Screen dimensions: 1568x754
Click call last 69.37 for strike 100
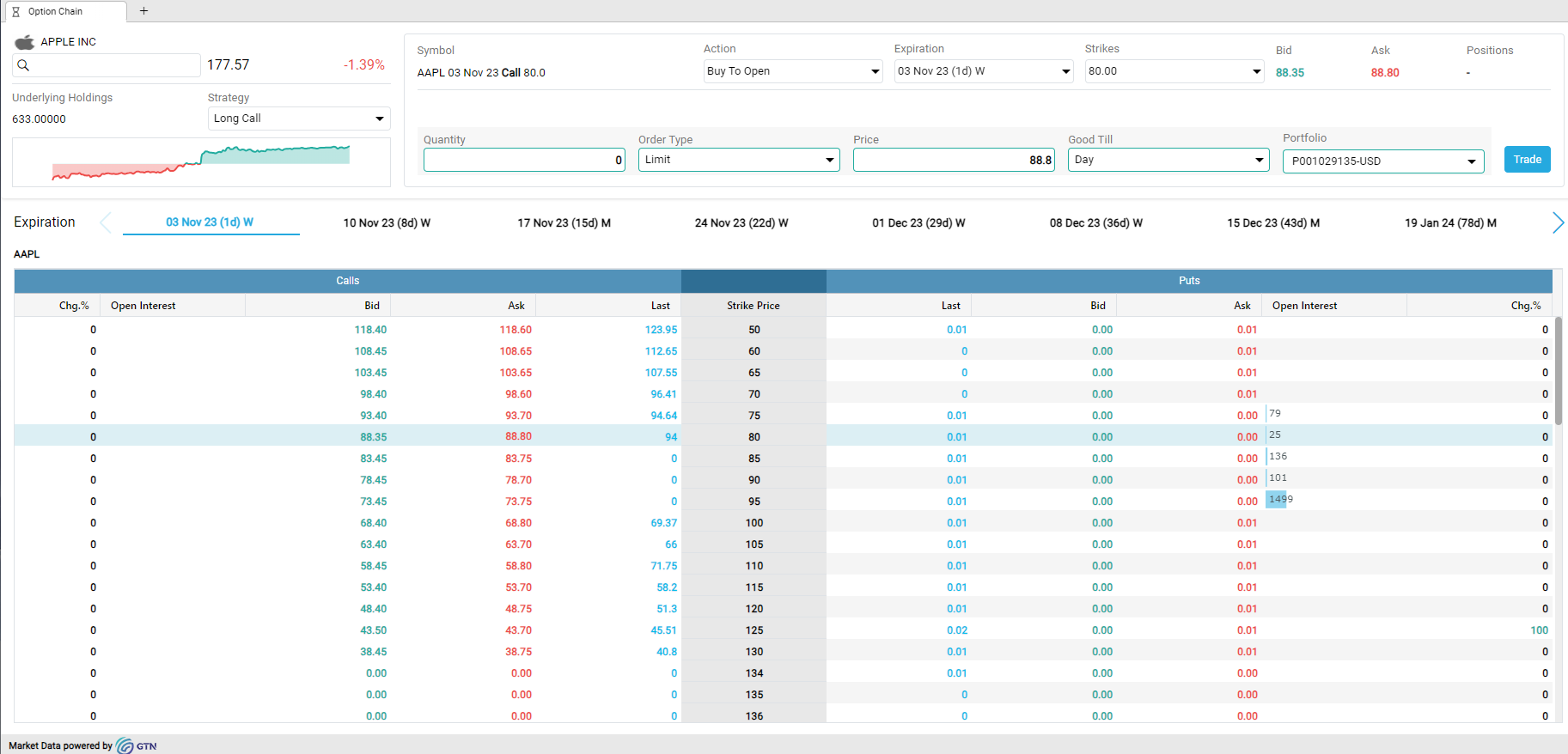click(x=663, y=523)
